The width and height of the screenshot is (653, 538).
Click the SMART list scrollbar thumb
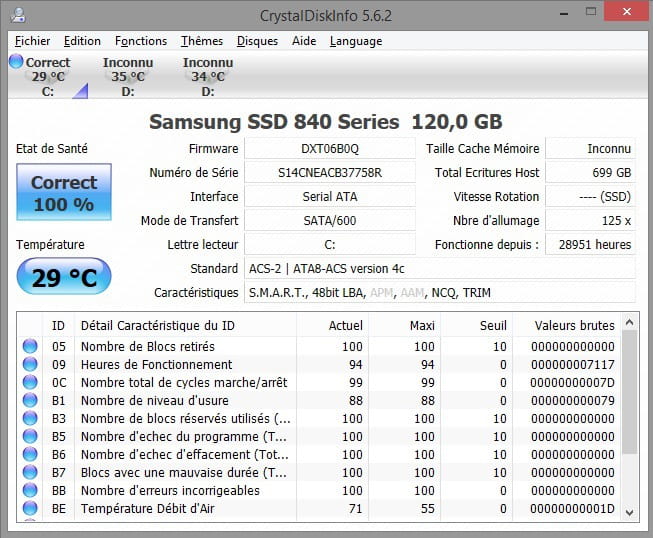coord(630,392)
